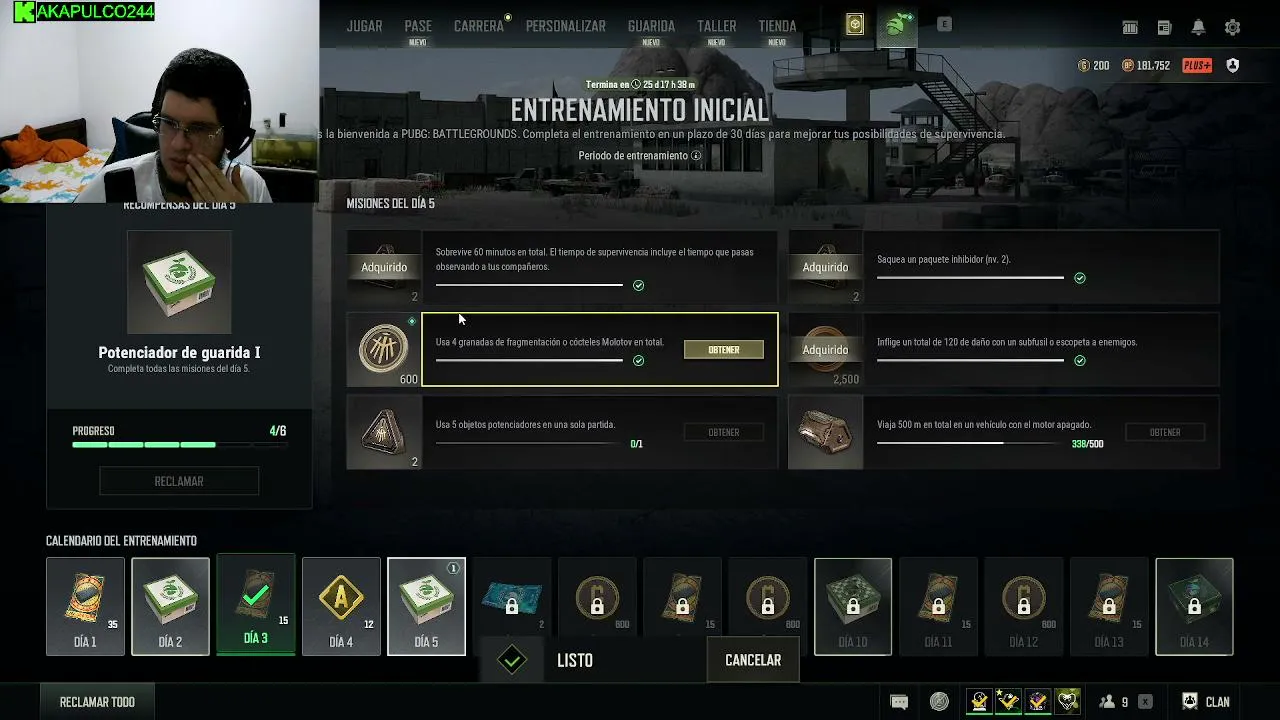Click the day 5 progress bar 4/6
The width and height of the screenshot is (1280, 720).
point(179,444)
